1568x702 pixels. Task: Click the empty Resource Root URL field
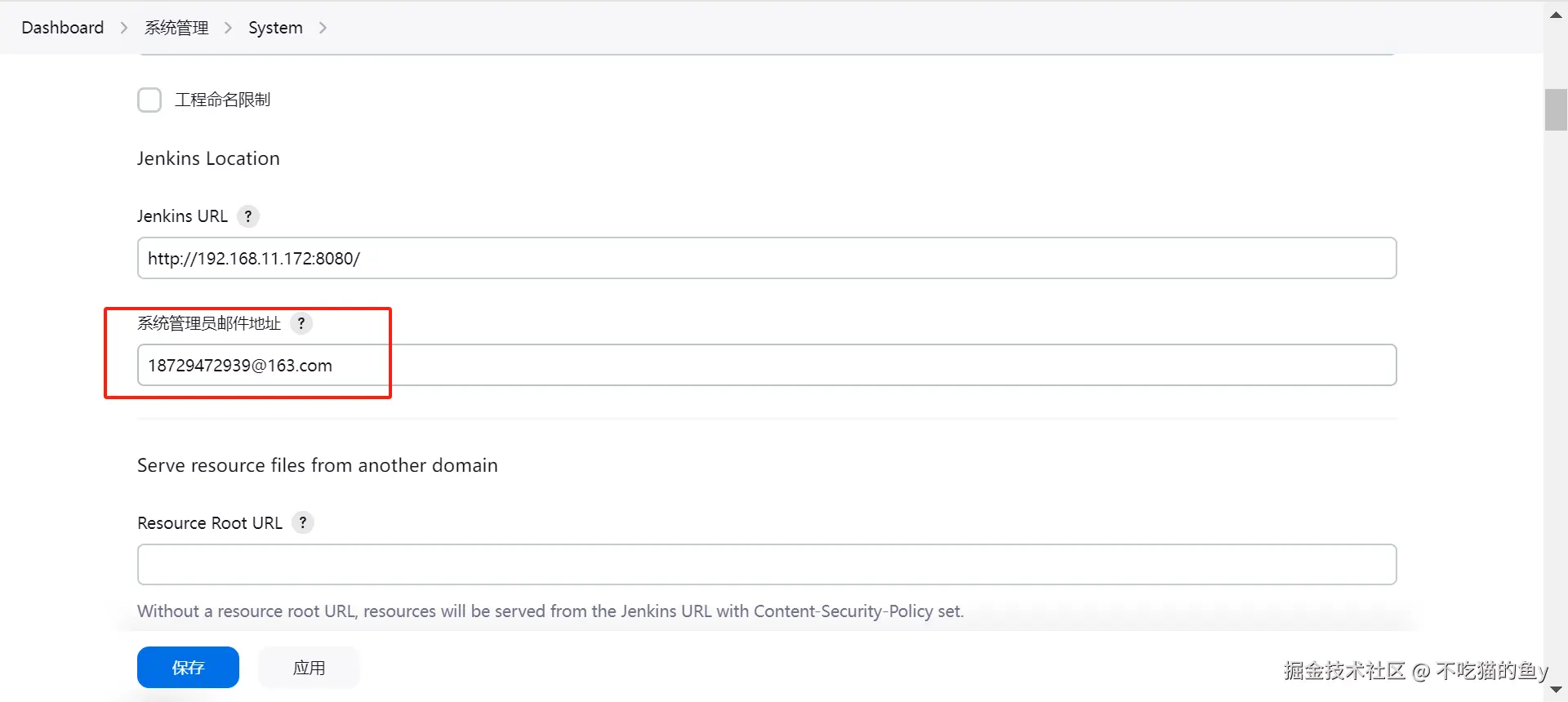coord(766,564)
